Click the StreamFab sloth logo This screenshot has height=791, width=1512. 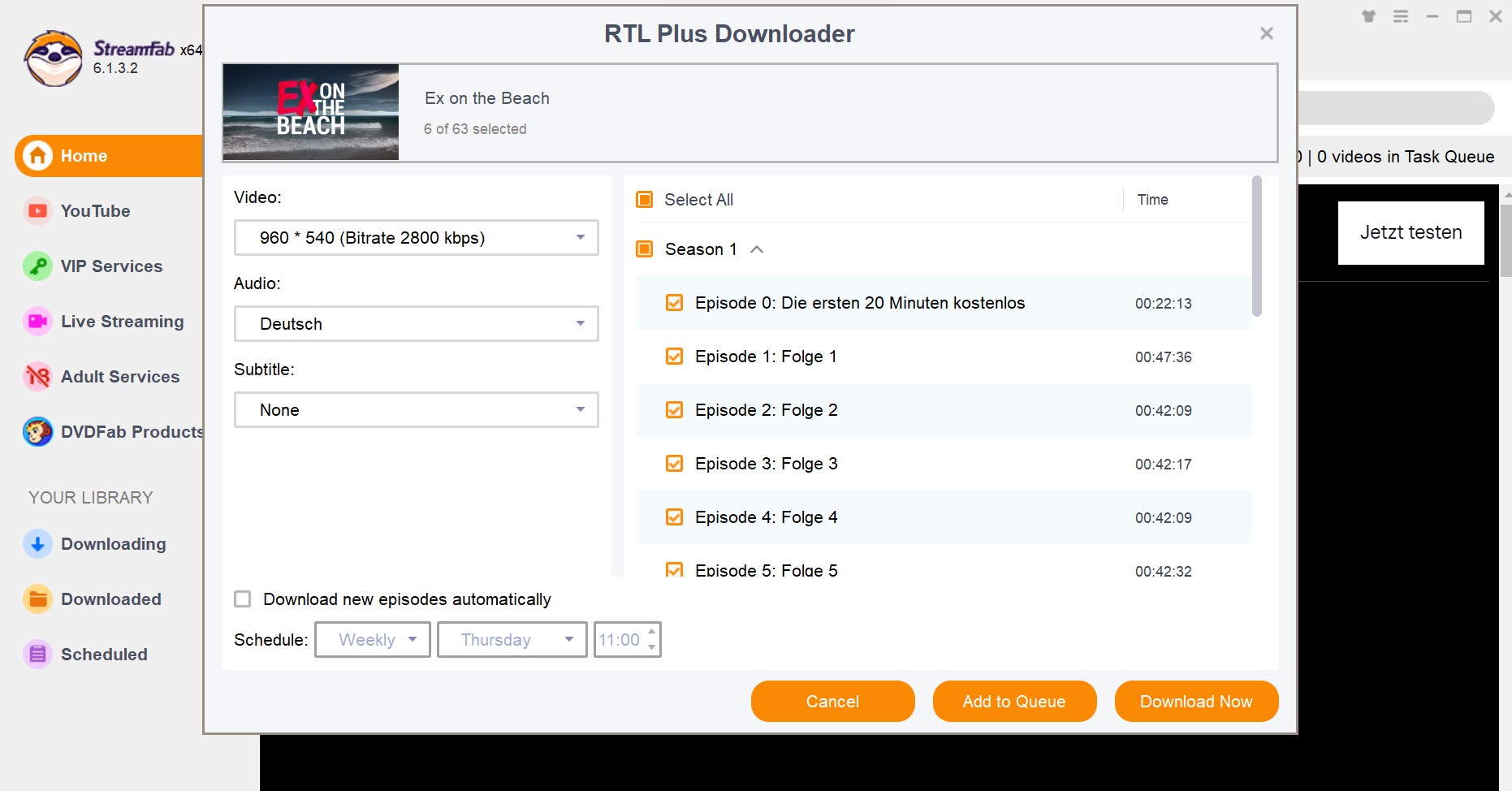(54, 58)
